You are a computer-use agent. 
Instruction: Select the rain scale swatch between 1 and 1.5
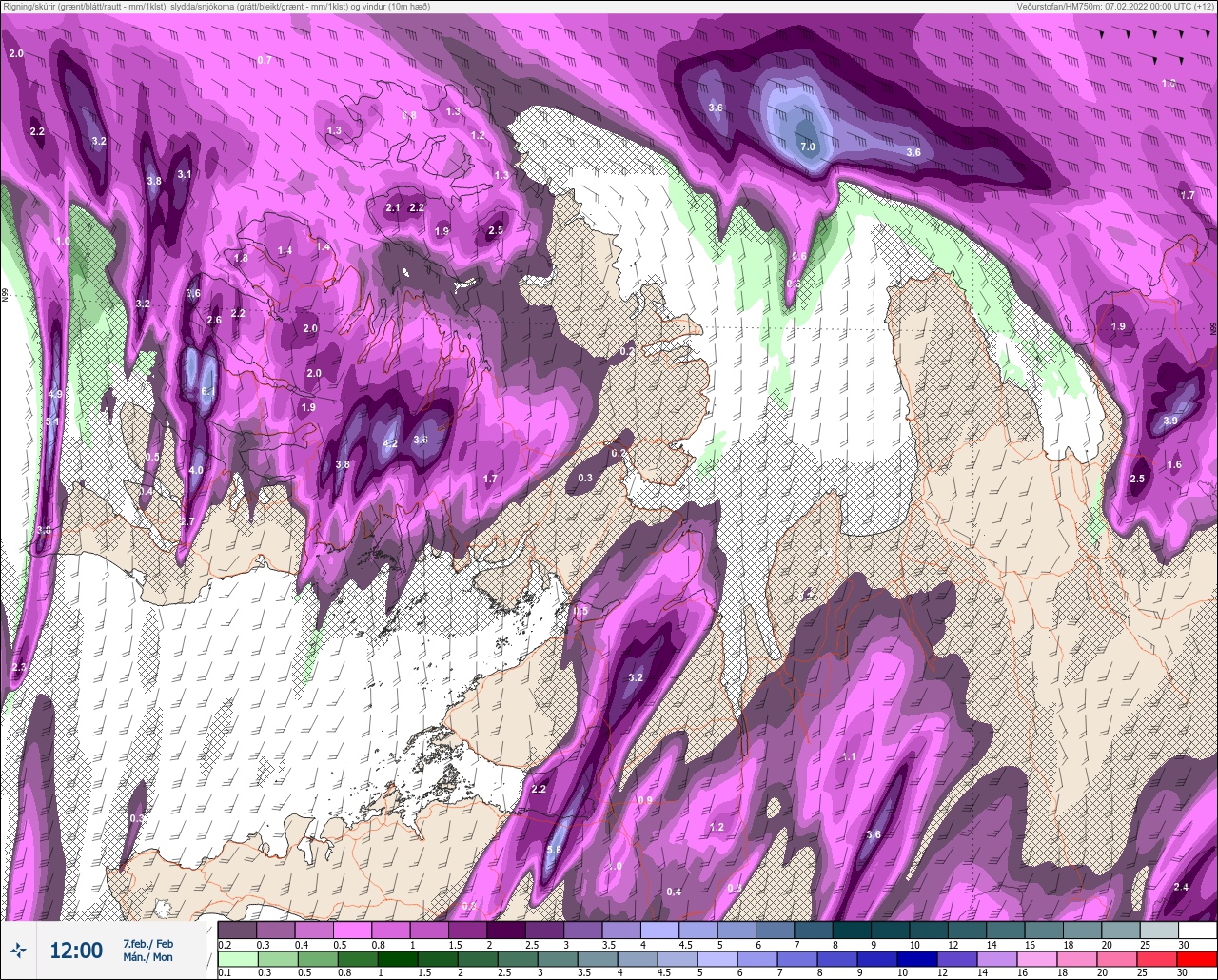[x=399, y=958]
